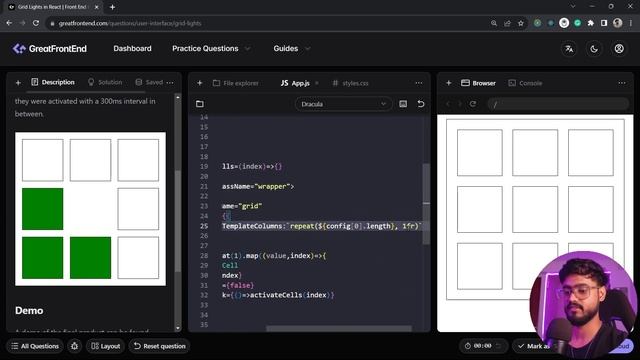This screenshot has width=640, height=360.
Task: Open the Dracula theme dropdown
Action: (x=343, y=104)
